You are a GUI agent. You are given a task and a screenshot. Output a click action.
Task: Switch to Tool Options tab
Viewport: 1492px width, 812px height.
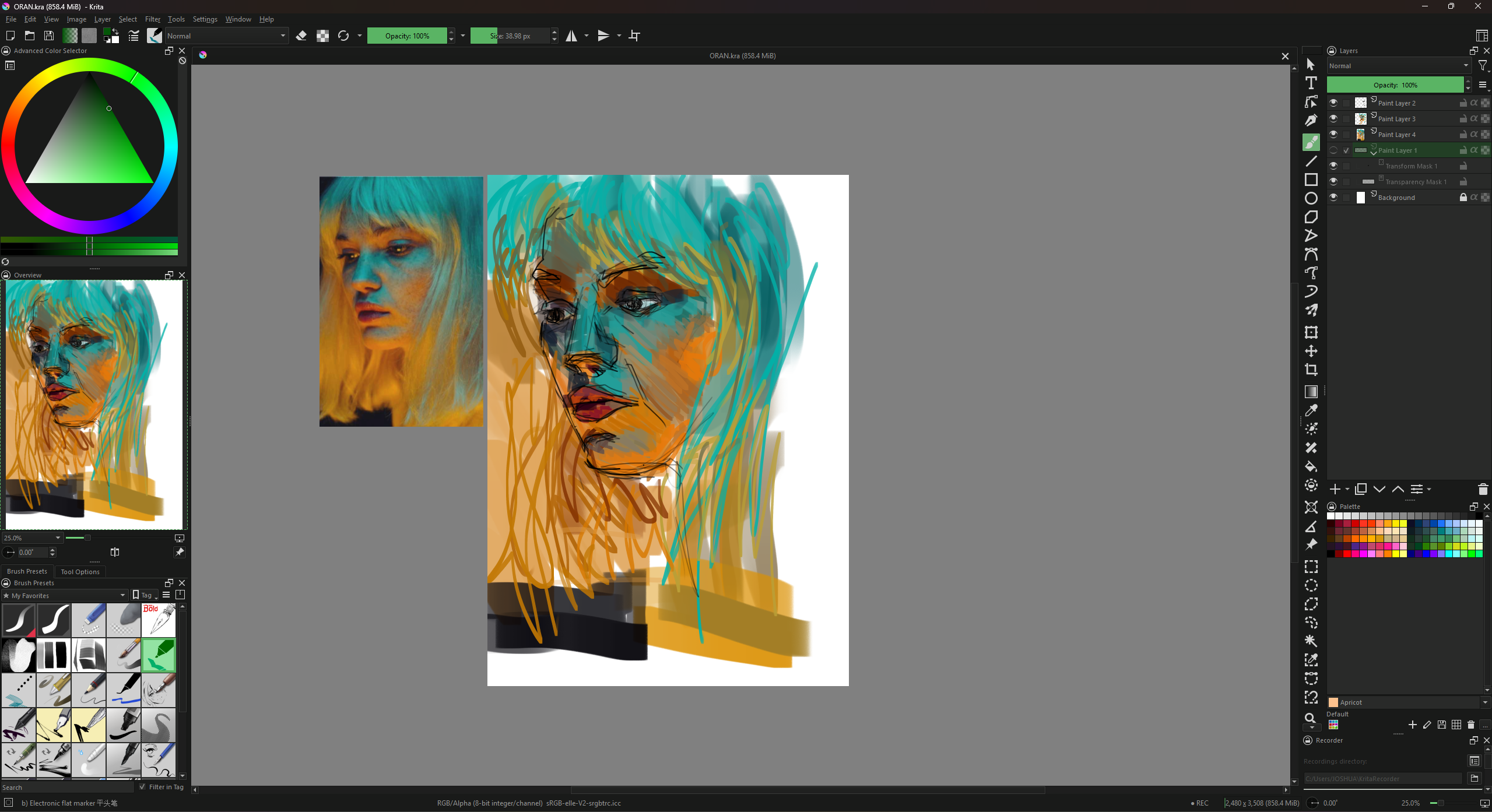(80, 571)
